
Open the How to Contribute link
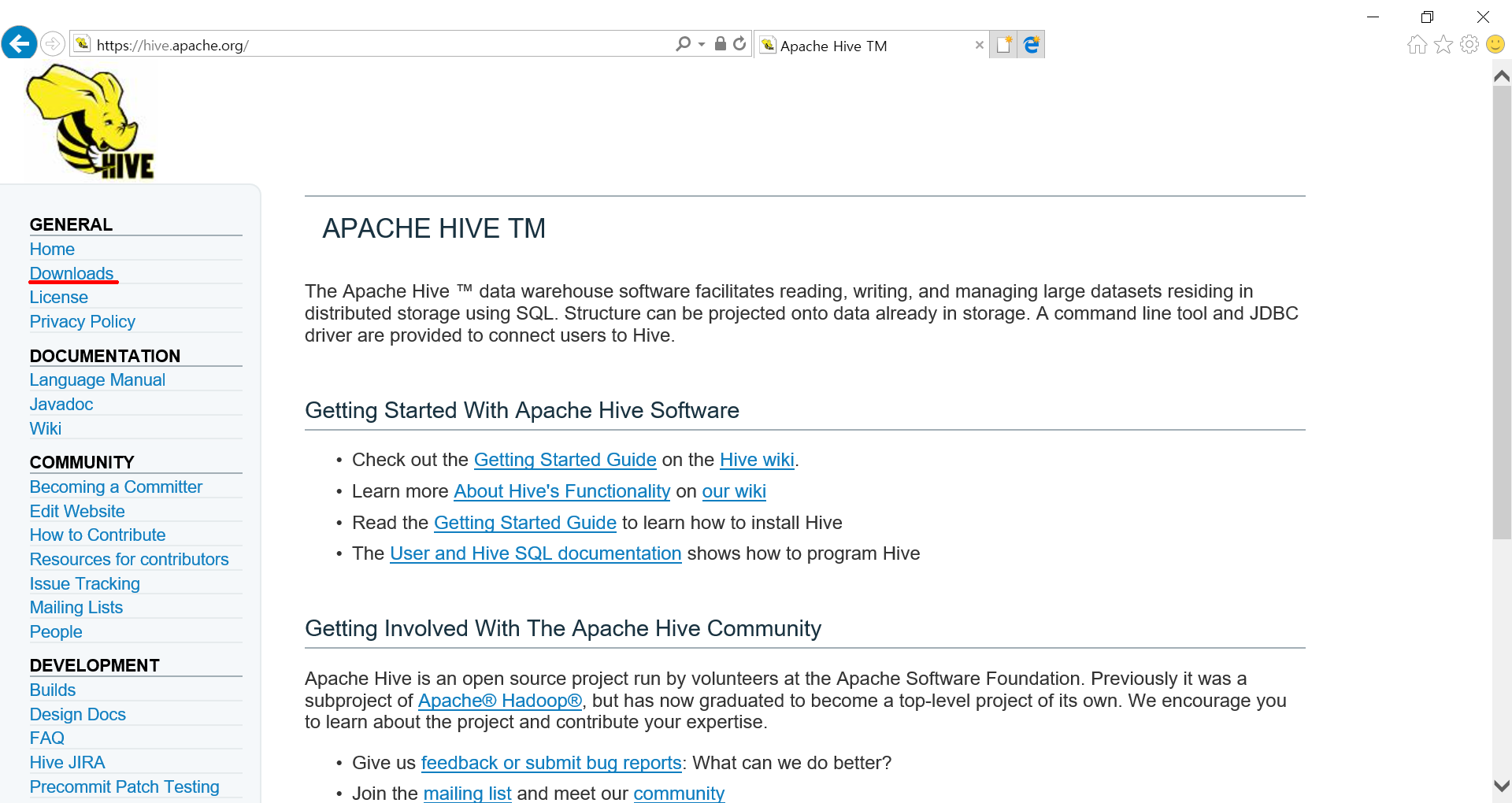(98, 535)
